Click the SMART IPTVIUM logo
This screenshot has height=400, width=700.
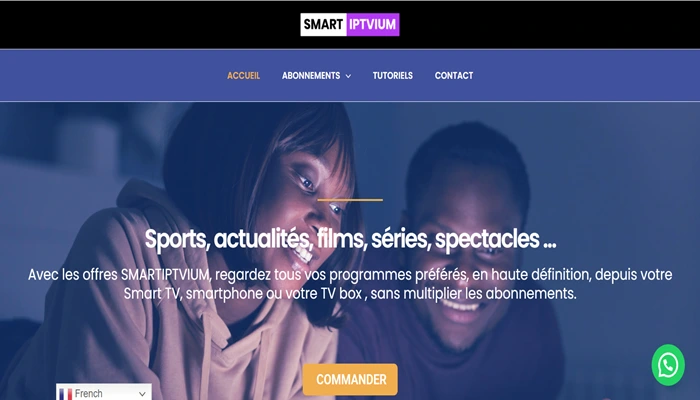[350, 24]
